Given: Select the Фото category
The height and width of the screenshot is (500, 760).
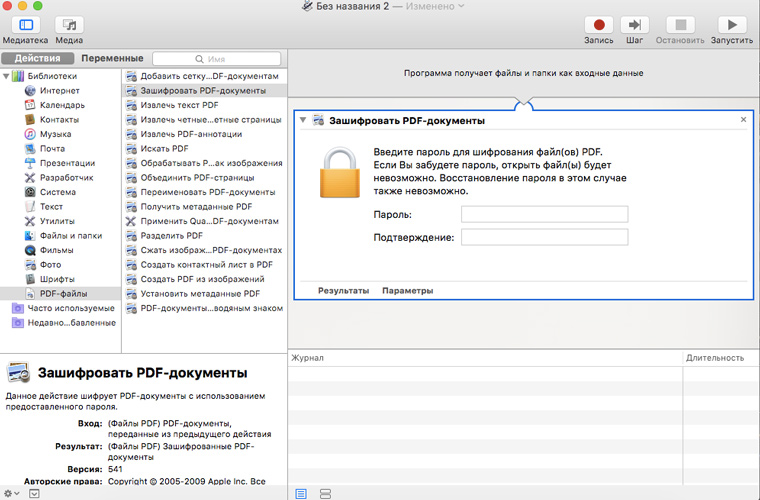Looking at the screenshot, I should (50, 265).
